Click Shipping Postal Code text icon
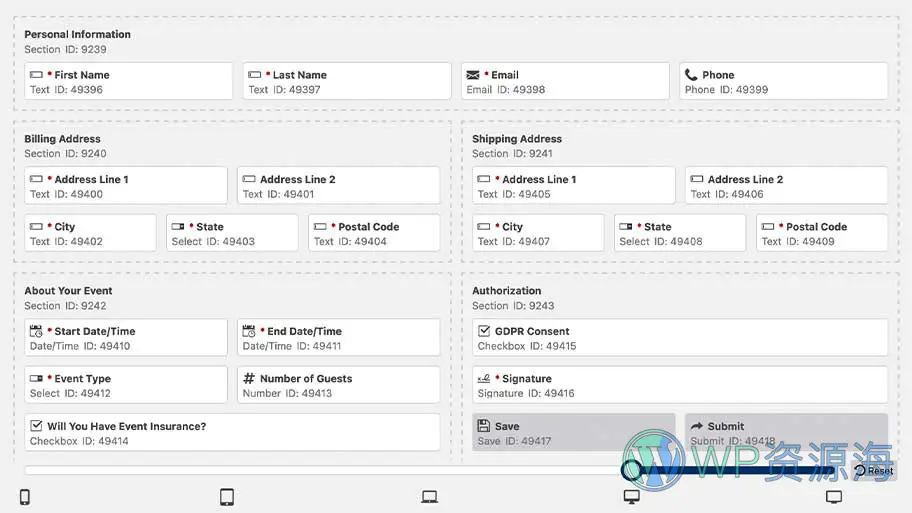912x513 pixels. [768, 227]
